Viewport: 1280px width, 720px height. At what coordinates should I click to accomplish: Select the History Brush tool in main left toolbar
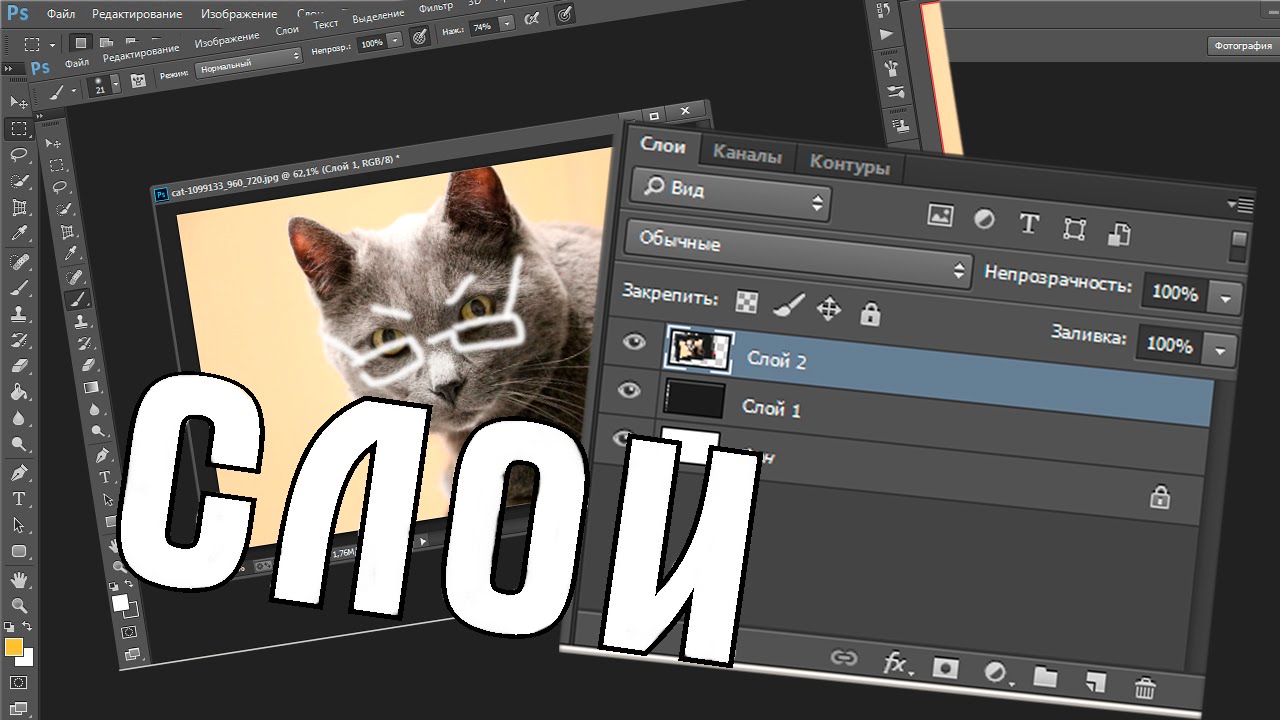point(18,341)
